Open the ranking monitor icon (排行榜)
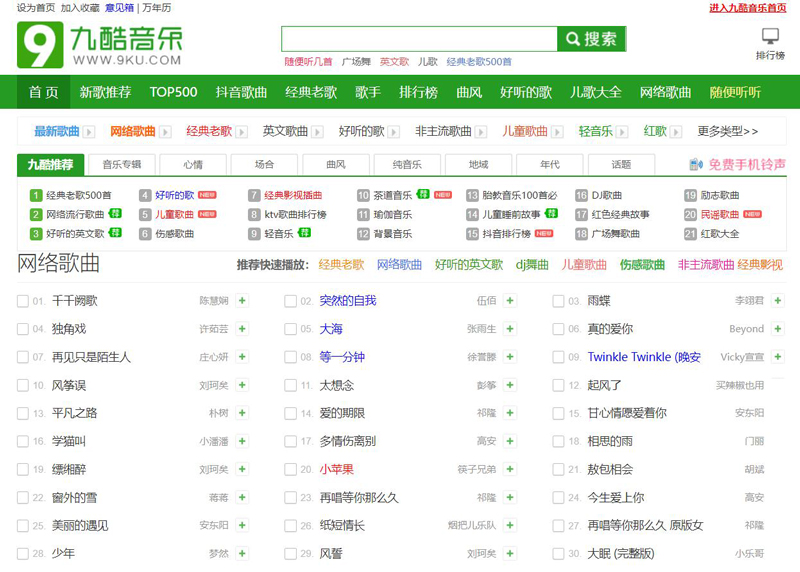The width and height of the screenshot is (800, 572). point(770,36)
